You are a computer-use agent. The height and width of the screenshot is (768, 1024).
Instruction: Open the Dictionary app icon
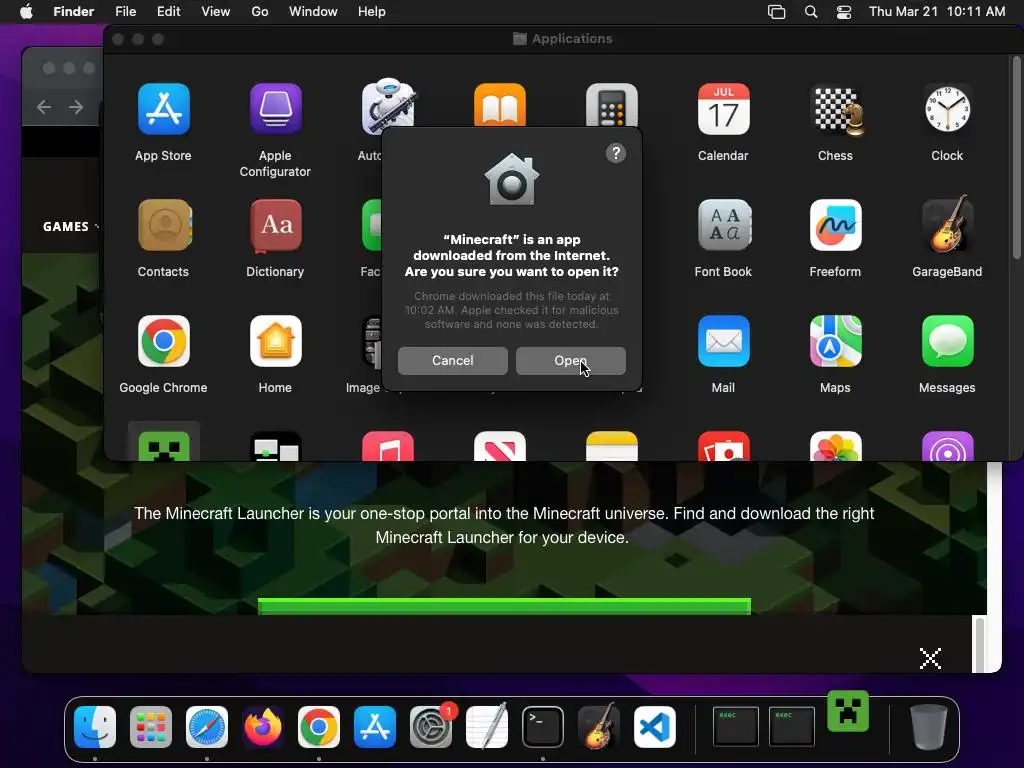[x=276, y=225]
